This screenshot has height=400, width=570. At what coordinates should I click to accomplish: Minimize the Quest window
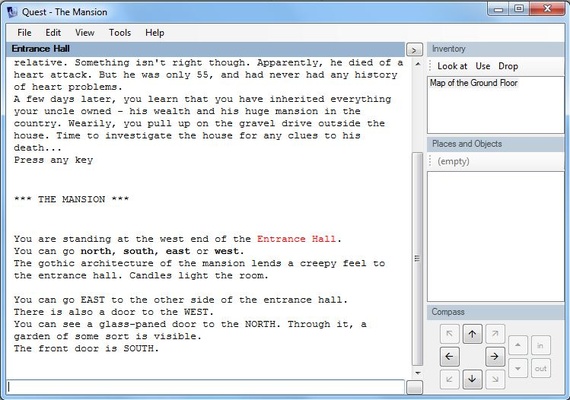point(498,9)
